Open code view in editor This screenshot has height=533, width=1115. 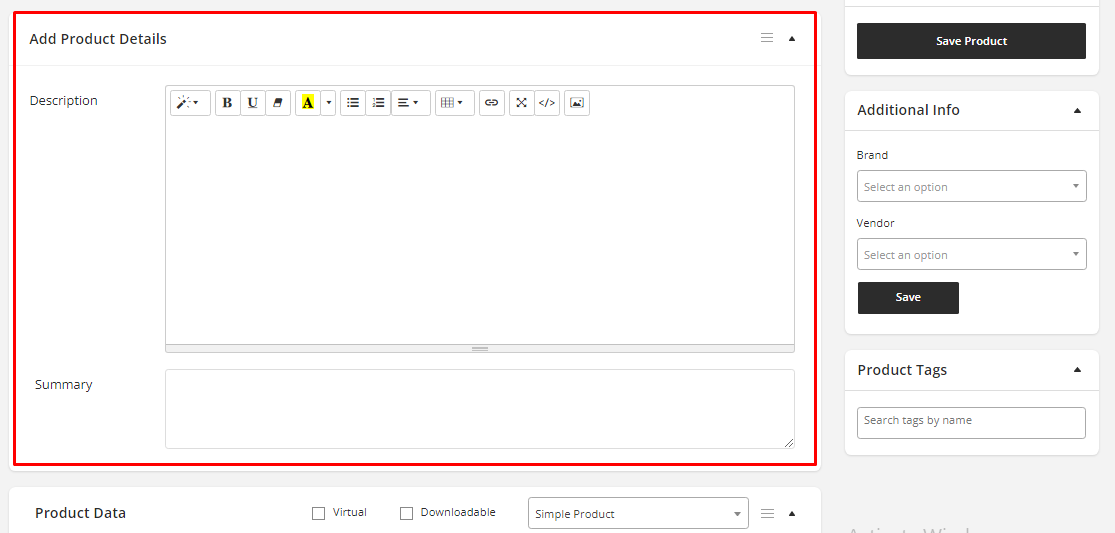tap(547, 103)
